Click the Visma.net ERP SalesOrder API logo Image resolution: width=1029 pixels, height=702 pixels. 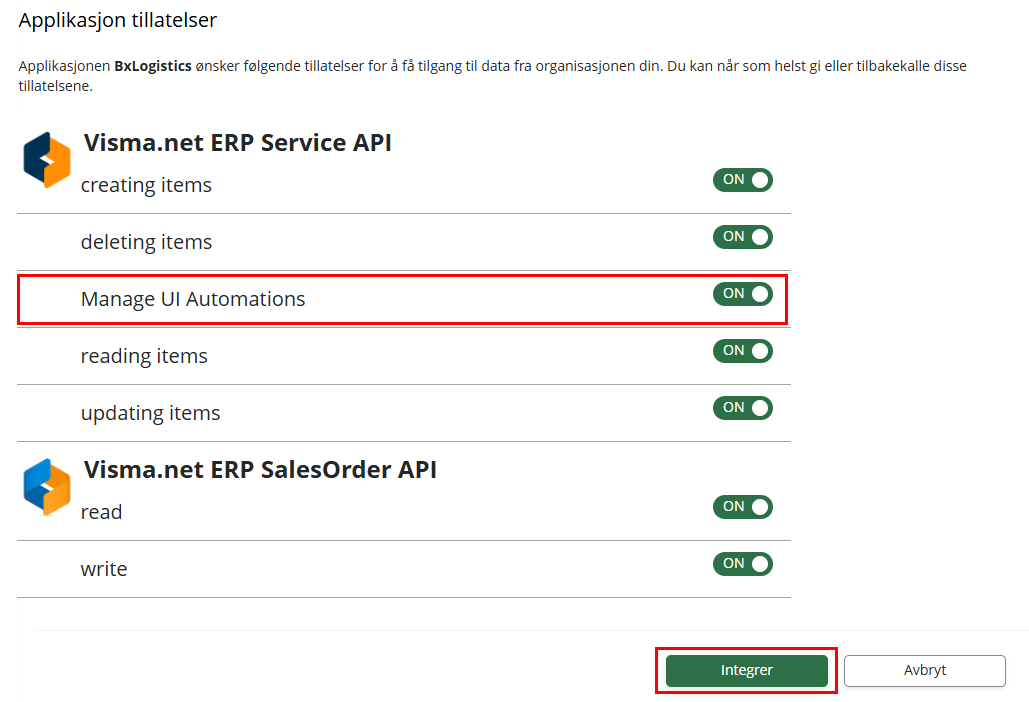point(47,486)
